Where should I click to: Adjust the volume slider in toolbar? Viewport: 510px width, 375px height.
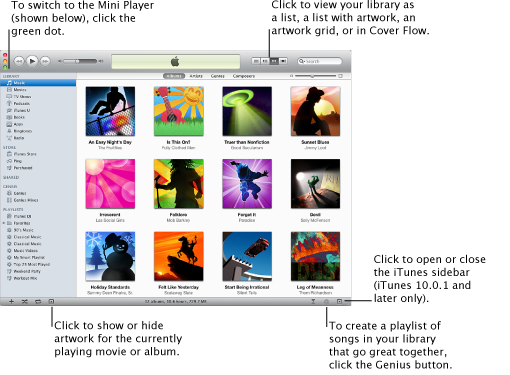(x=80, y=61)
